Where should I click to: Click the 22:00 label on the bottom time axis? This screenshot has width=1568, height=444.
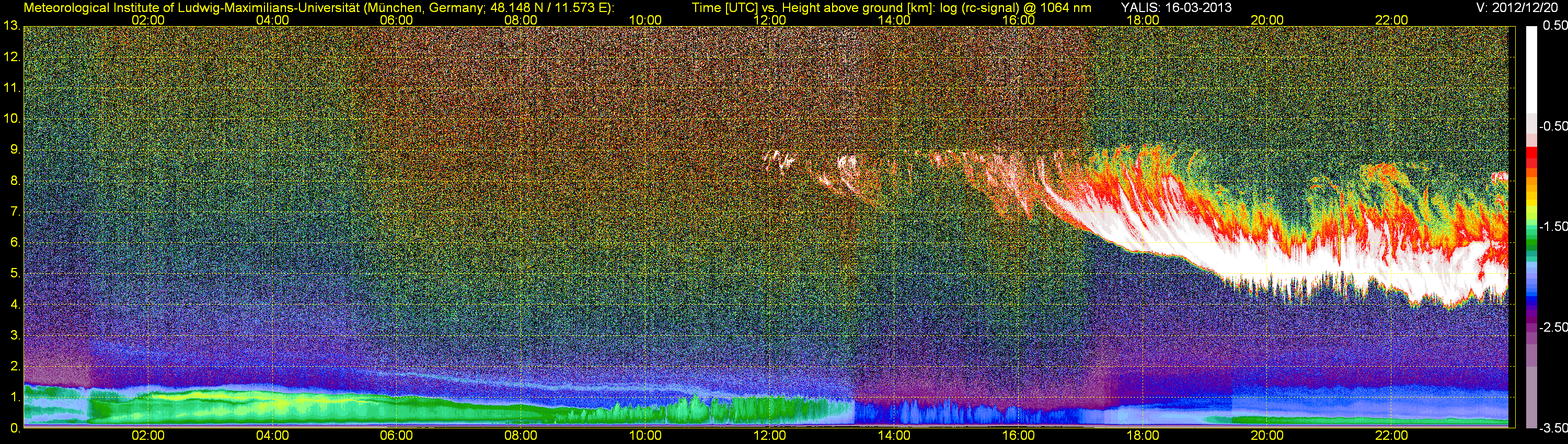1391,436
